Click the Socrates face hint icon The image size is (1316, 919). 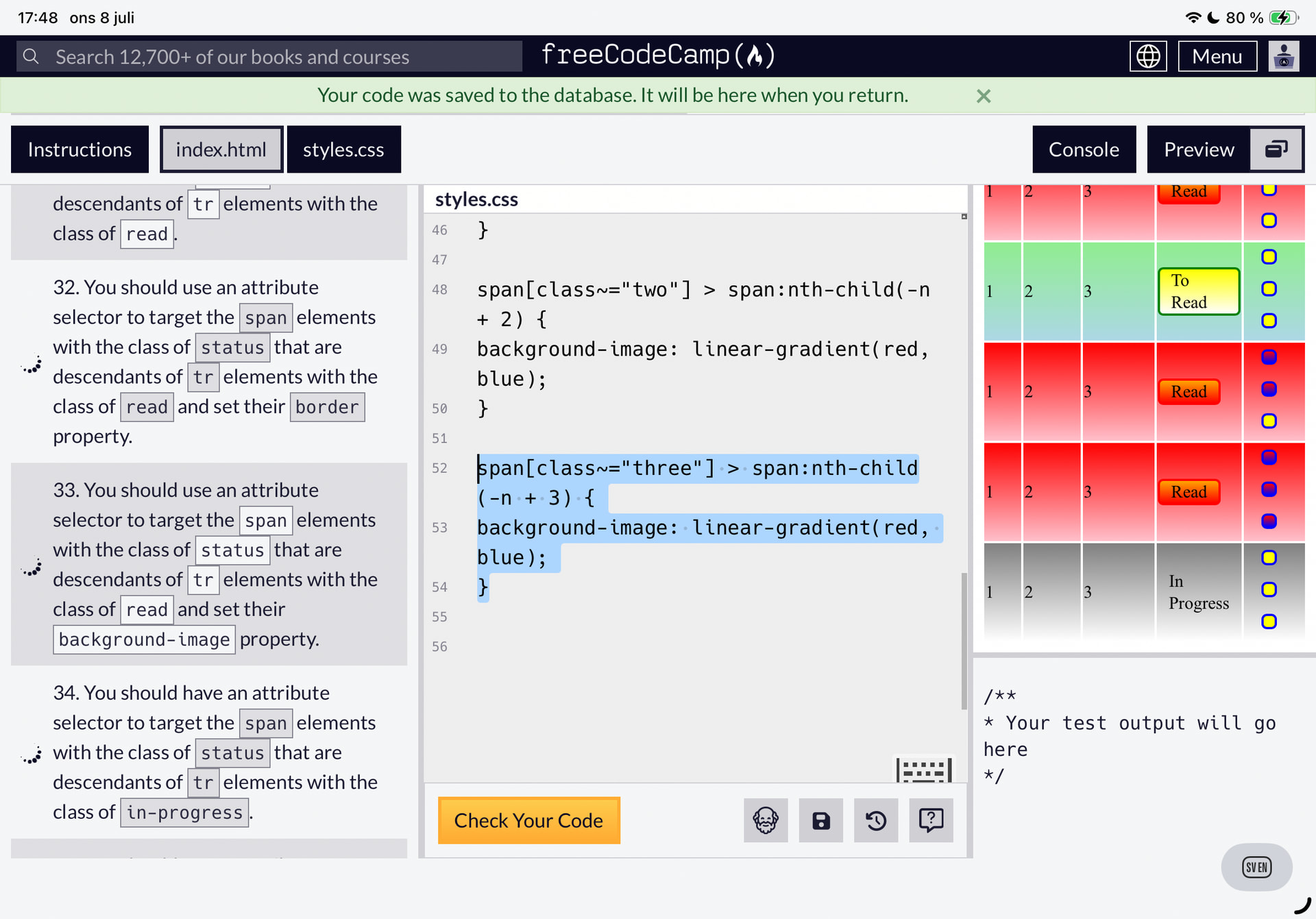point(766,820)
